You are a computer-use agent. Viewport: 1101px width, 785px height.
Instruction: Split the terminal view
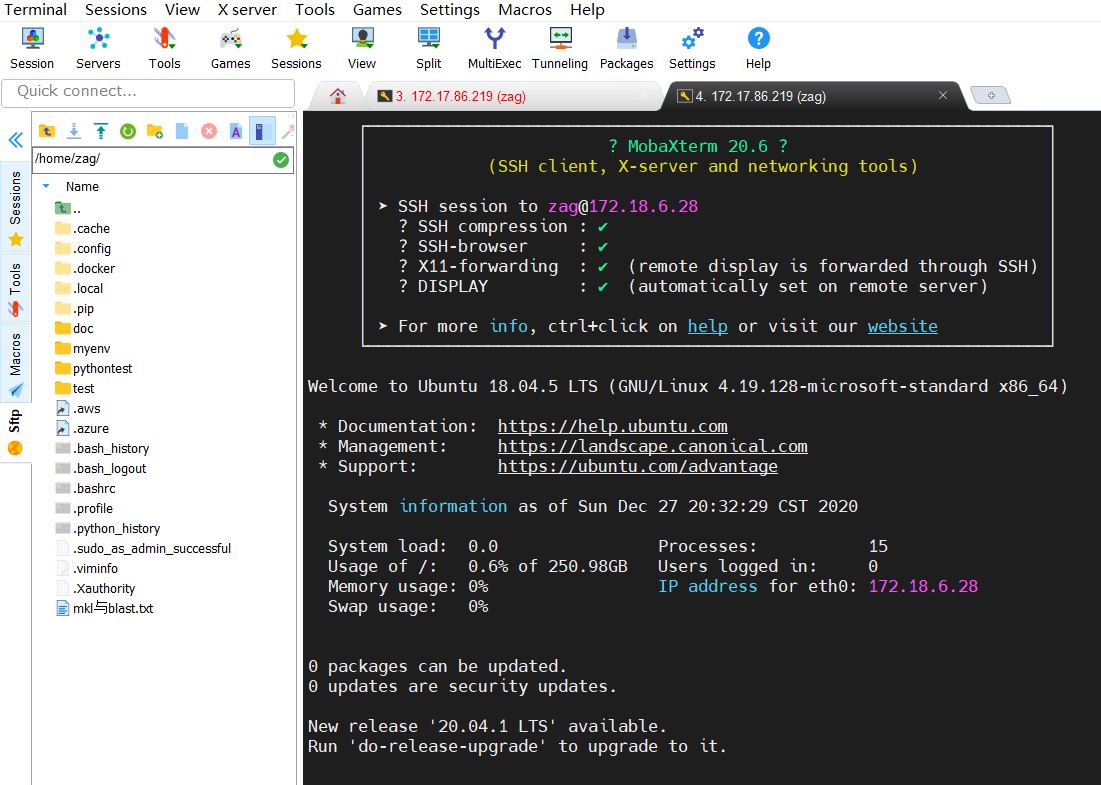428,46
